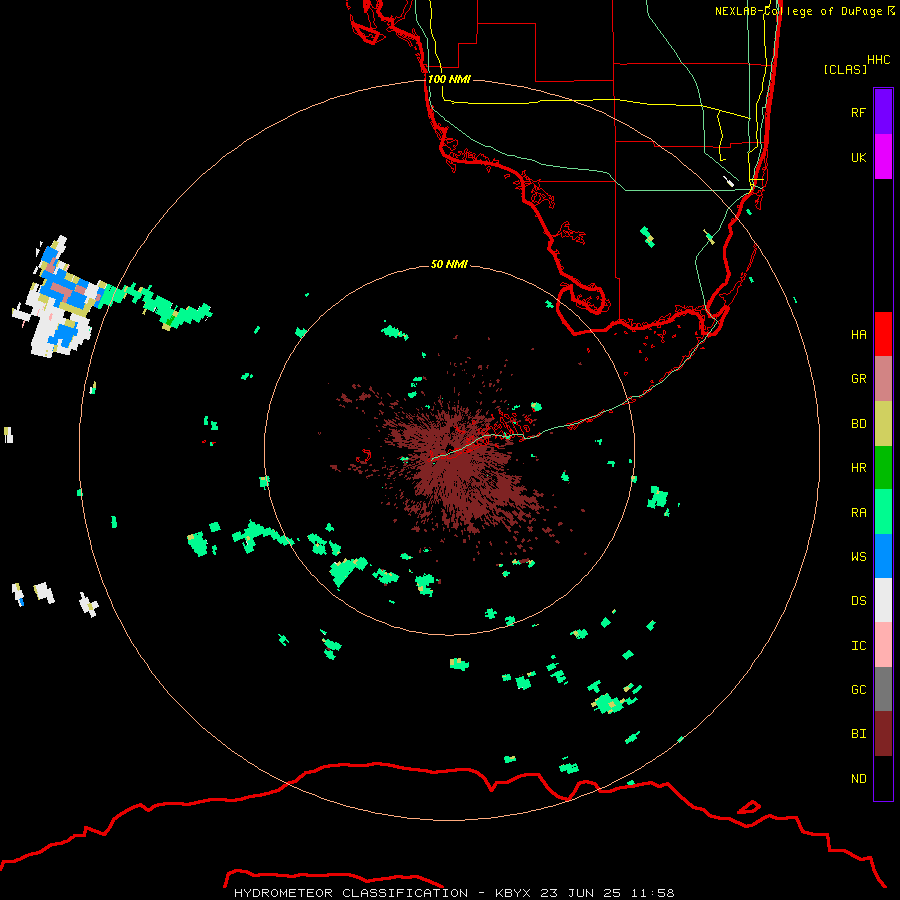Viewport: 900px width, 900px height.
Task: Click the HA red legend swatch
Action: coord(883,334)
